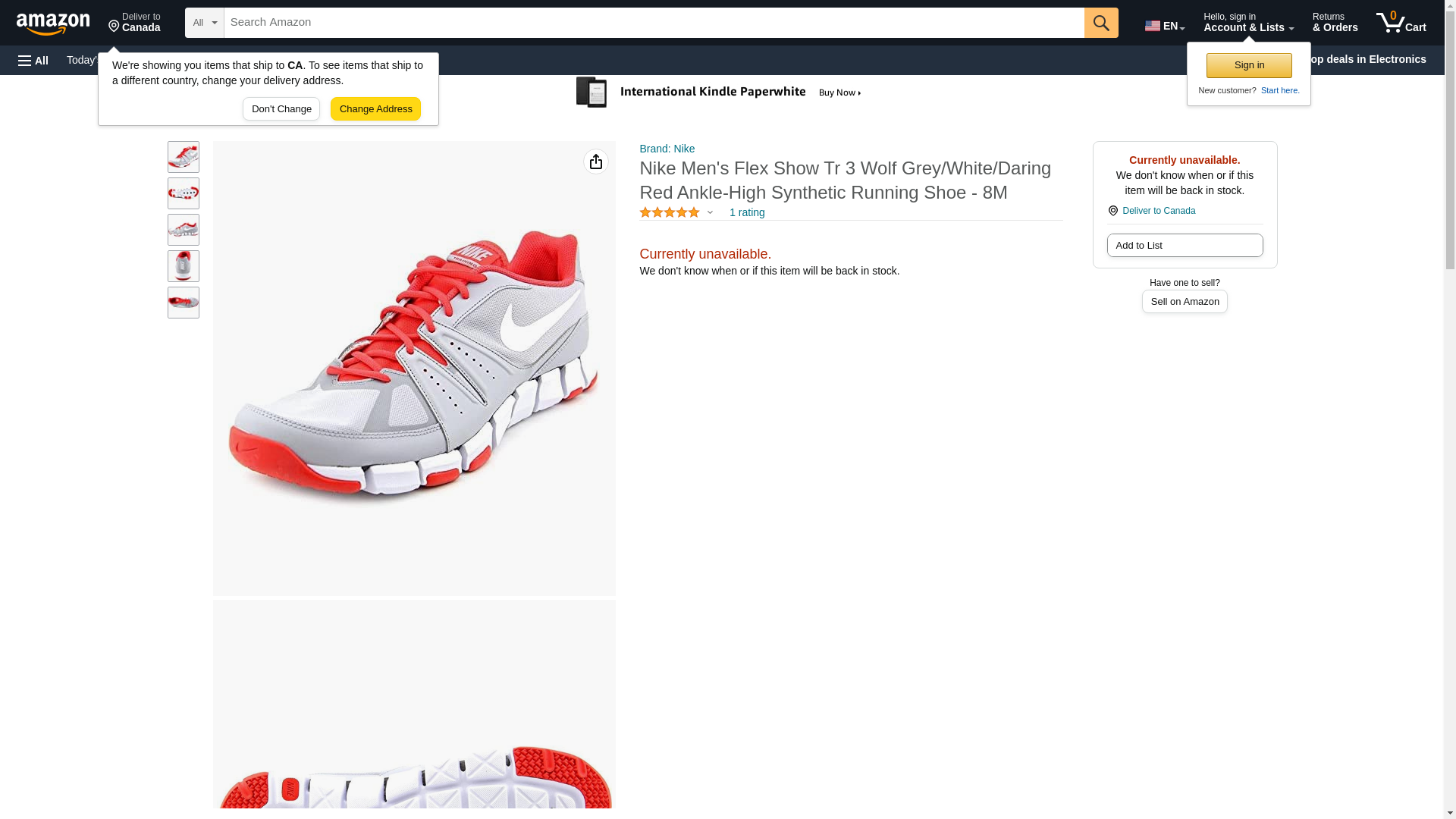Click the Amazon logo

[x=53, y=24]
